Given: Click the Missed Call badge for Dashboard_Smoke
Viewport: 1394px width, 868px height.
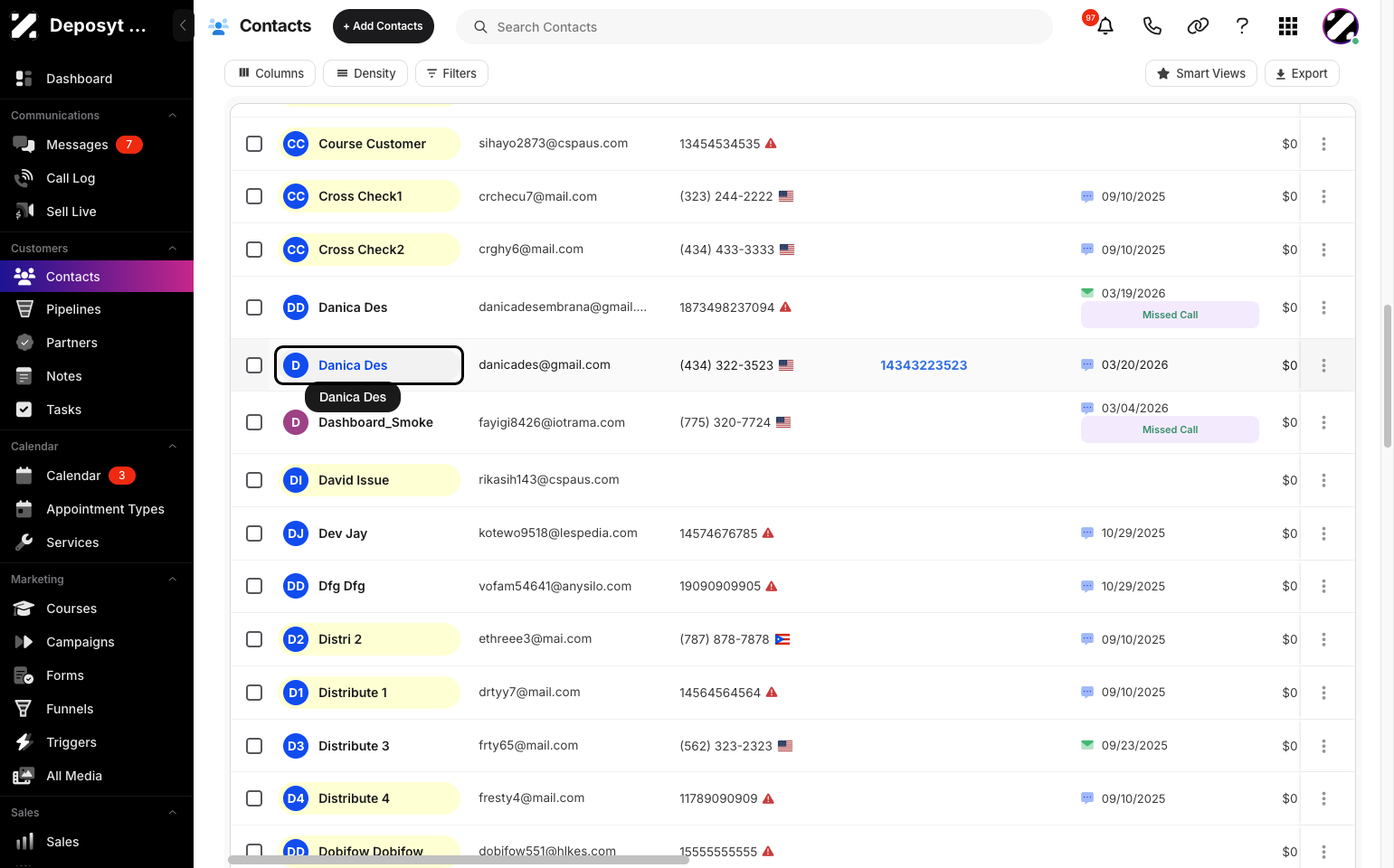Looking at the screenshot, I should (x=1170, y=429).
